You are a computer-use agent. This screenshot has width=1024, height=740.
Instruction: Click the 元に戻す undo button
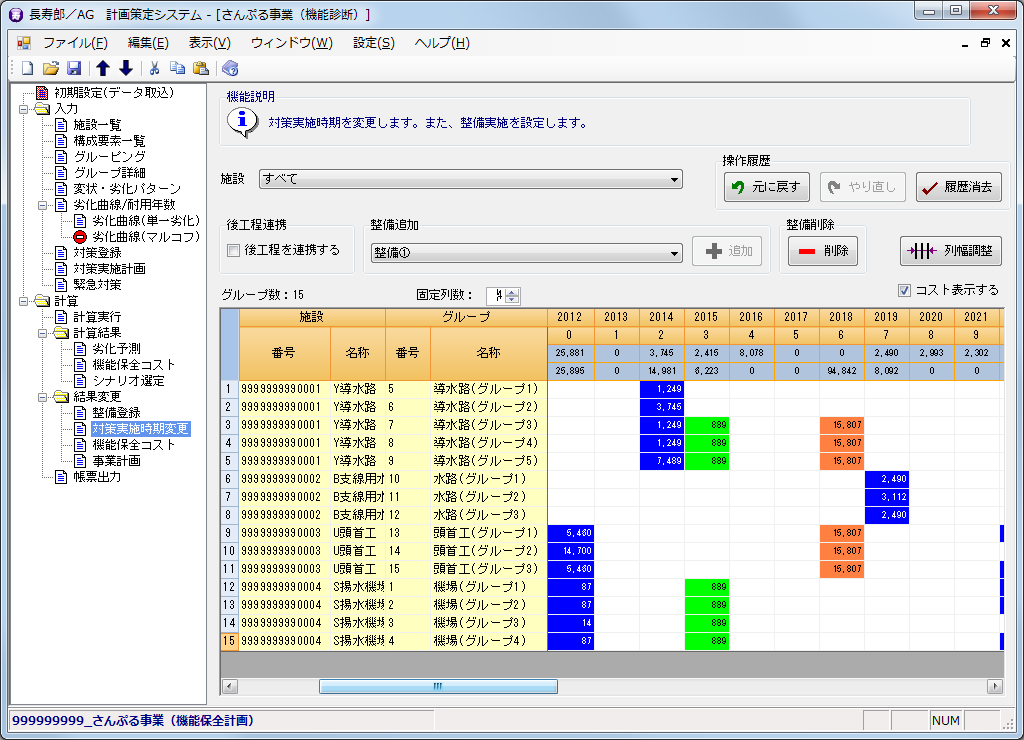(765, 187)
